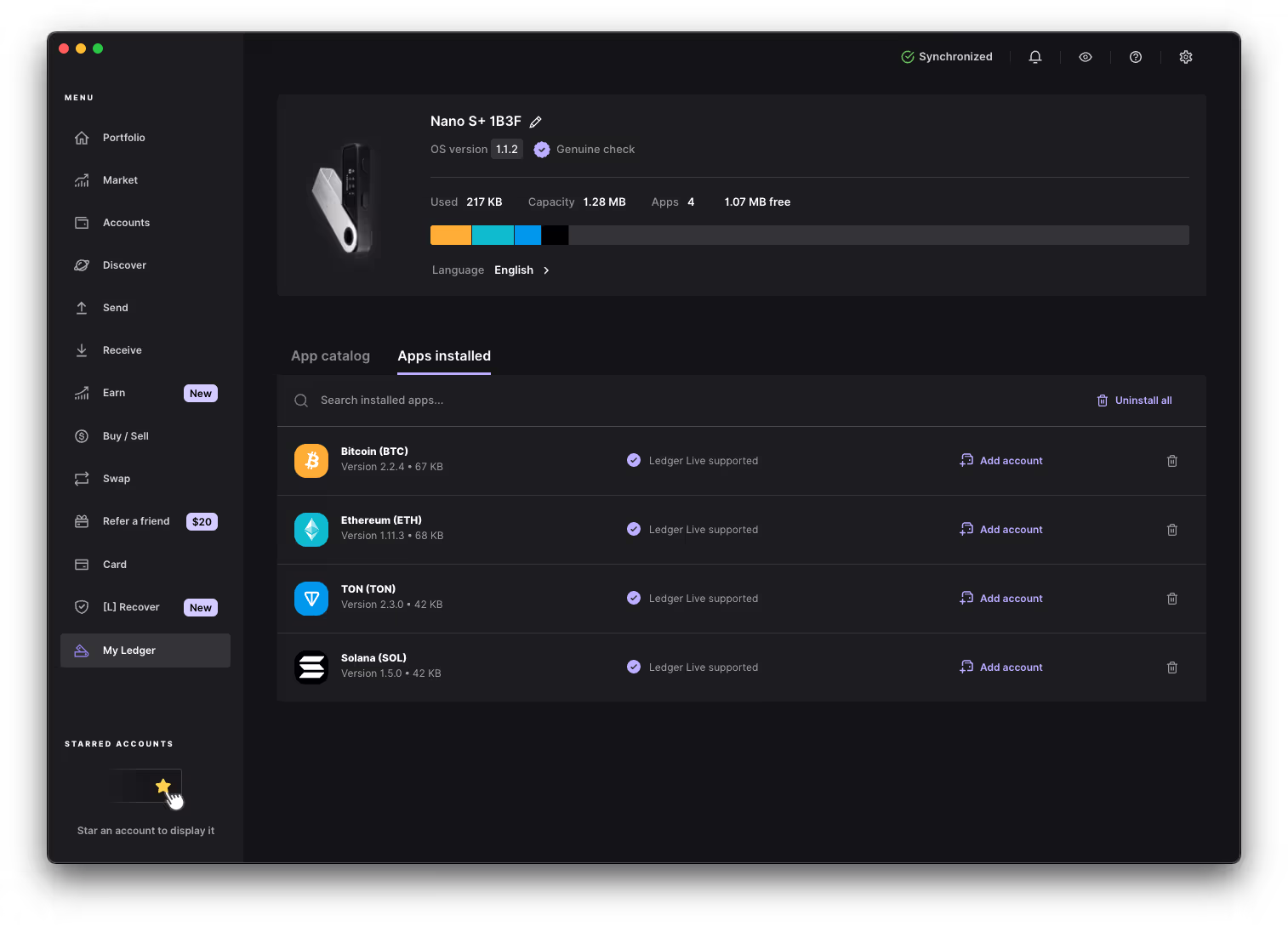Click the $20 referral badge

202,522
